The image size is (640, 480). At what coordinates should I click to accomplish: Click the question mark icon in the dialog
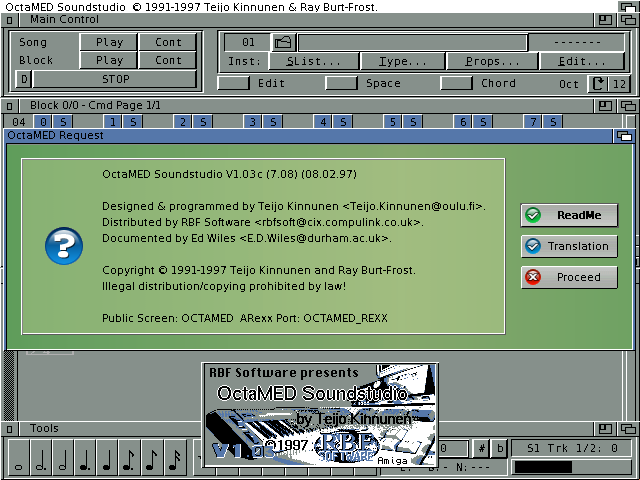tap(64, 244)
